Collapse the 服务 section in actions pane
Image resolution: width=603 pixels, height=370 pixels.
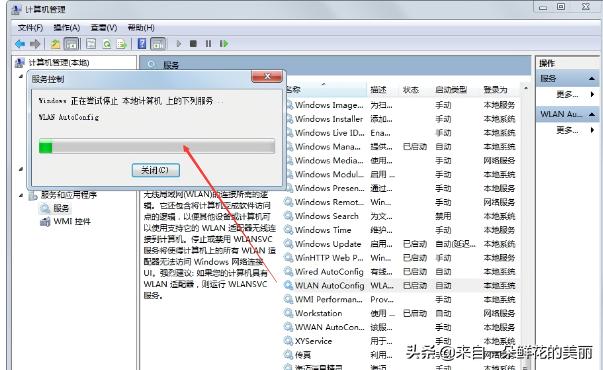click(592, 79)
